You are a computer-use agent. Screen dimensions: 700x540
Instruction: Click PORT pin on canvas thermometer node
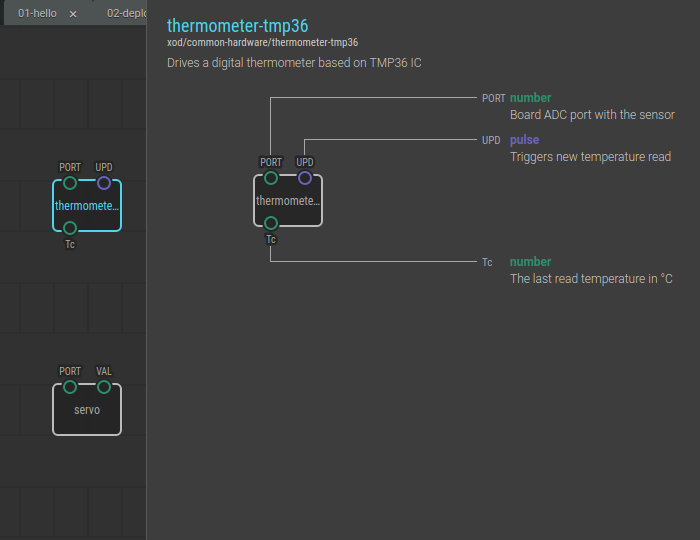70,183
